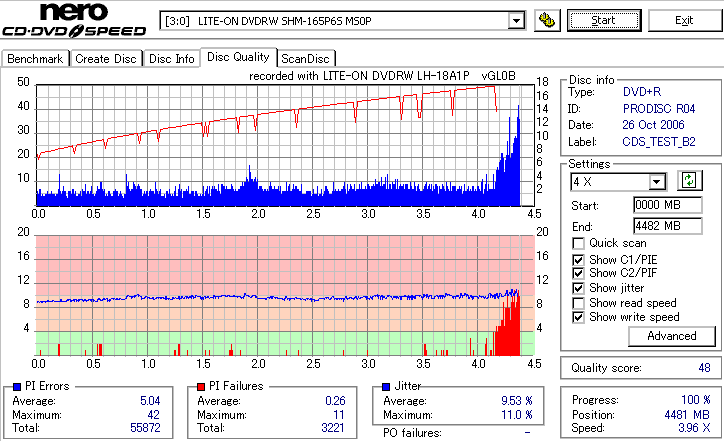Click the drive options icon beside Start
The image size is (724, 441).
(547, 21)
